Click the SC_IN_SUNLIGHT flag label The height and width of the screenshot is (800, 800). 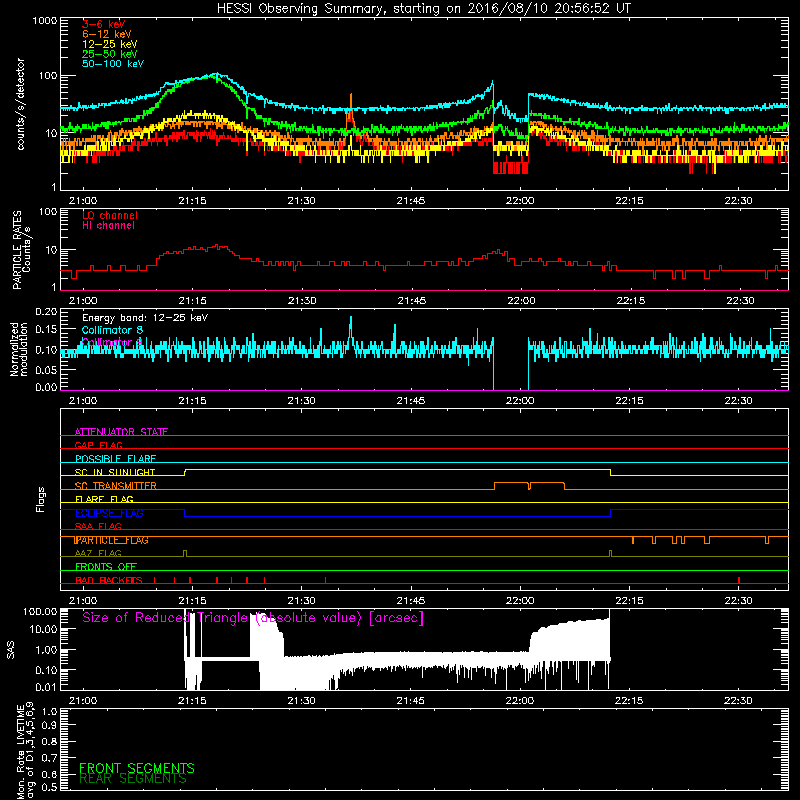point(115,472)
